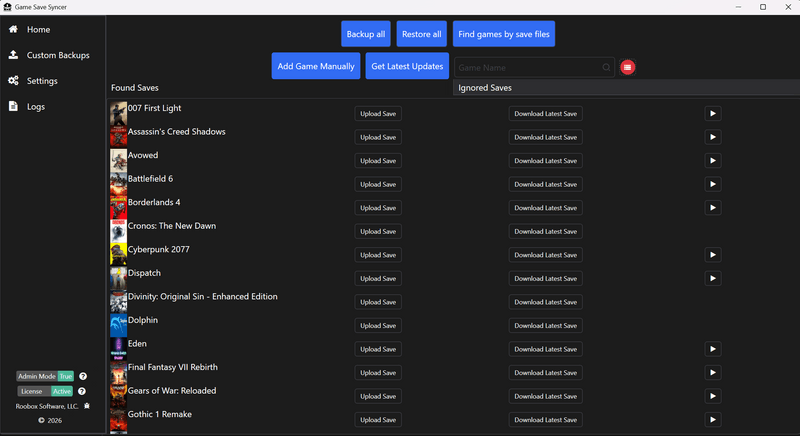The width and height of the screenshot is (800, 436).
Task: Click icon beside Roobox Software, LLC.
Action: 87,406
